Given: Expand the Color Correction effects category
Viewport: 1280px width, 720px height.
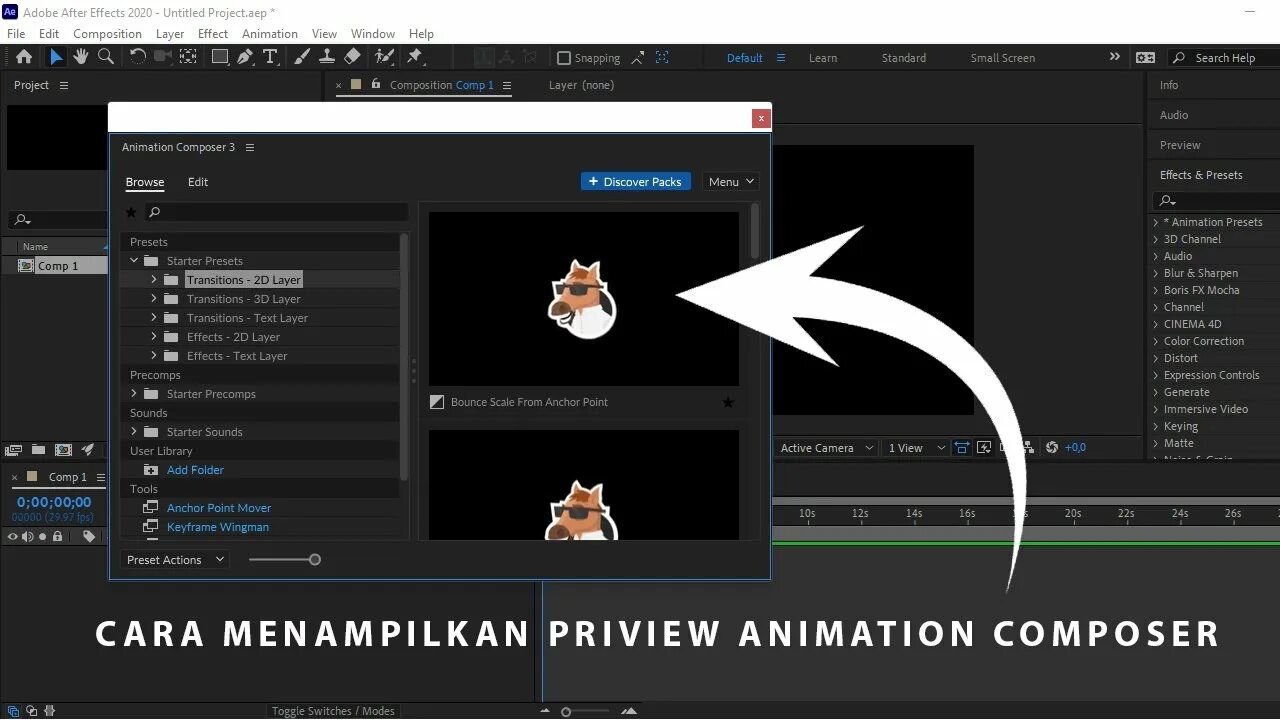Looking at the screenshot, I should pyautogui.click(x=1156, y=341).
